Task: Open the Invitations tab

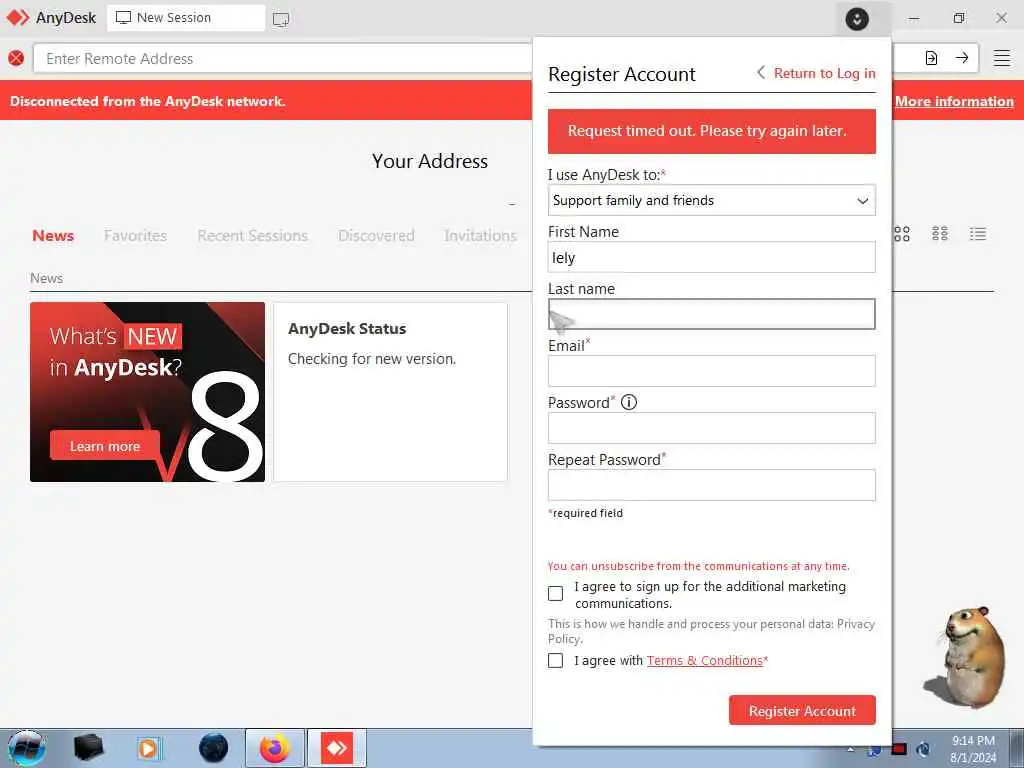Action: pyautogui.click(x=480, y=235)
